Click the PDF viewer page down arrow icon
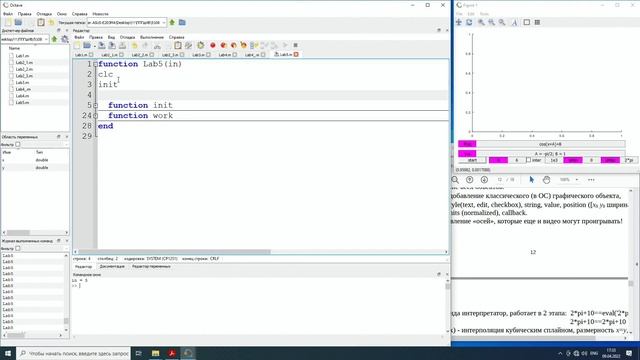 pos(484,180)
